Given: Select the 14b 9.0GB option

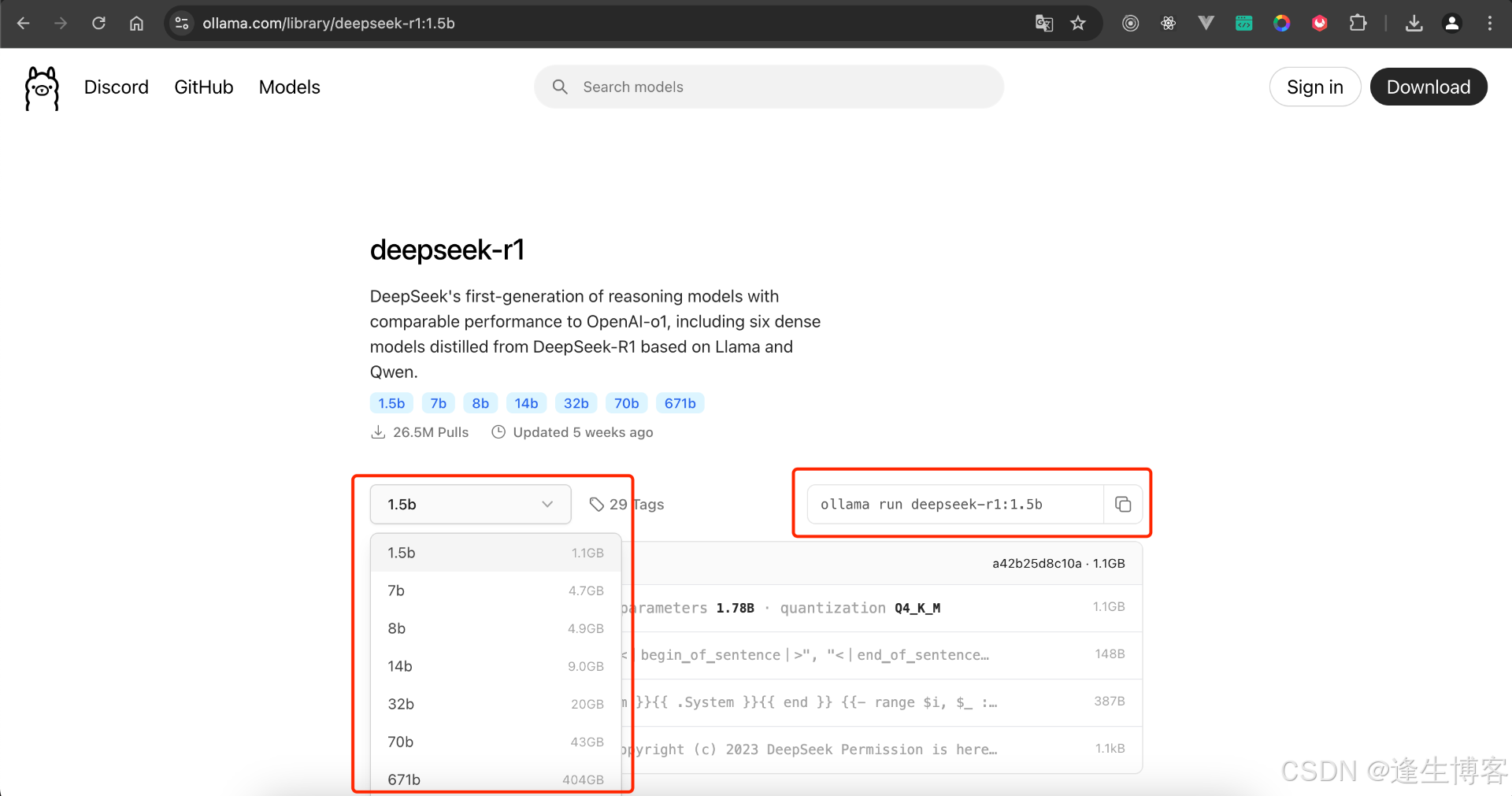Looking at the screenshot, I should [495, 666].
